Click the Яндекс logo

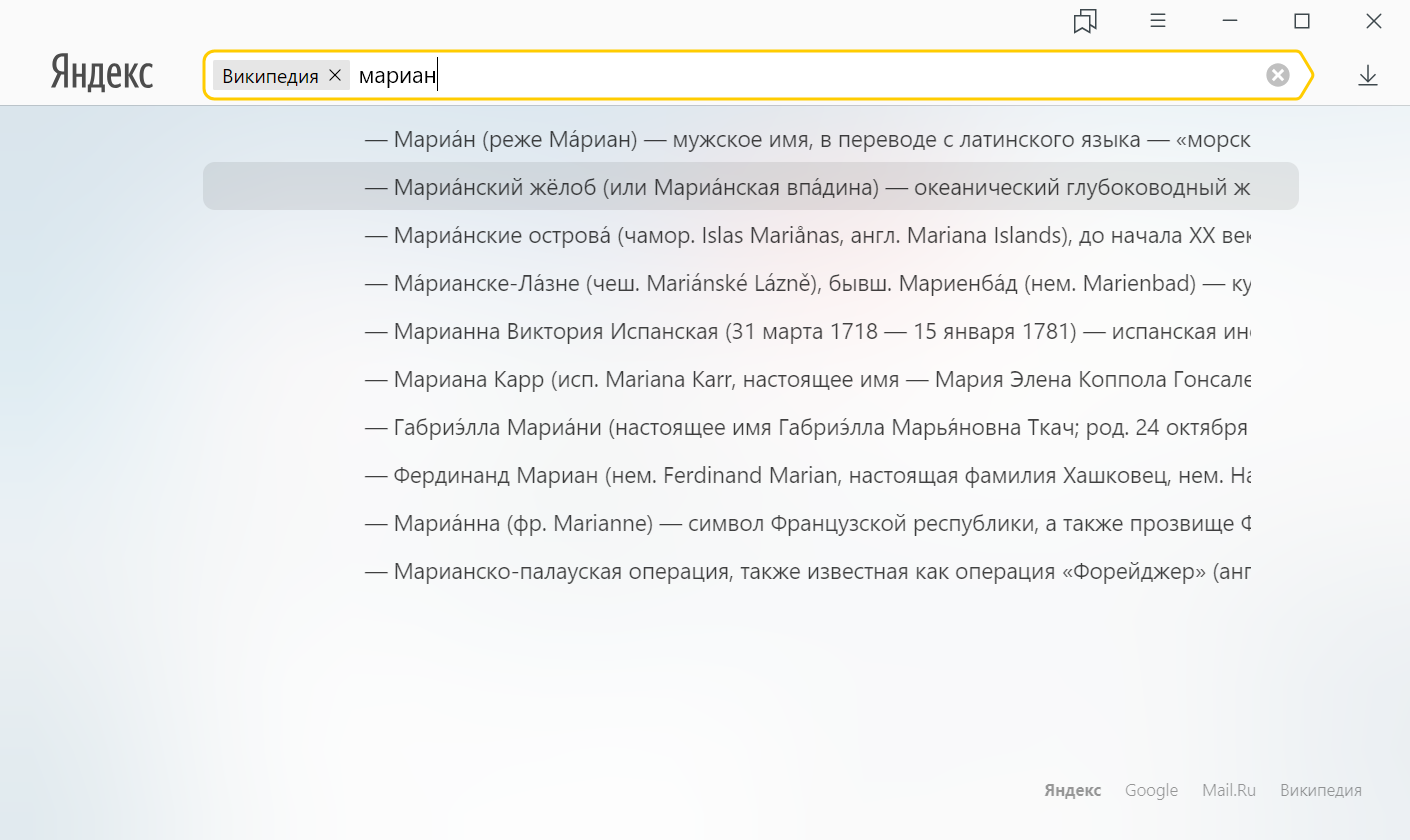(x=102, y=74)
